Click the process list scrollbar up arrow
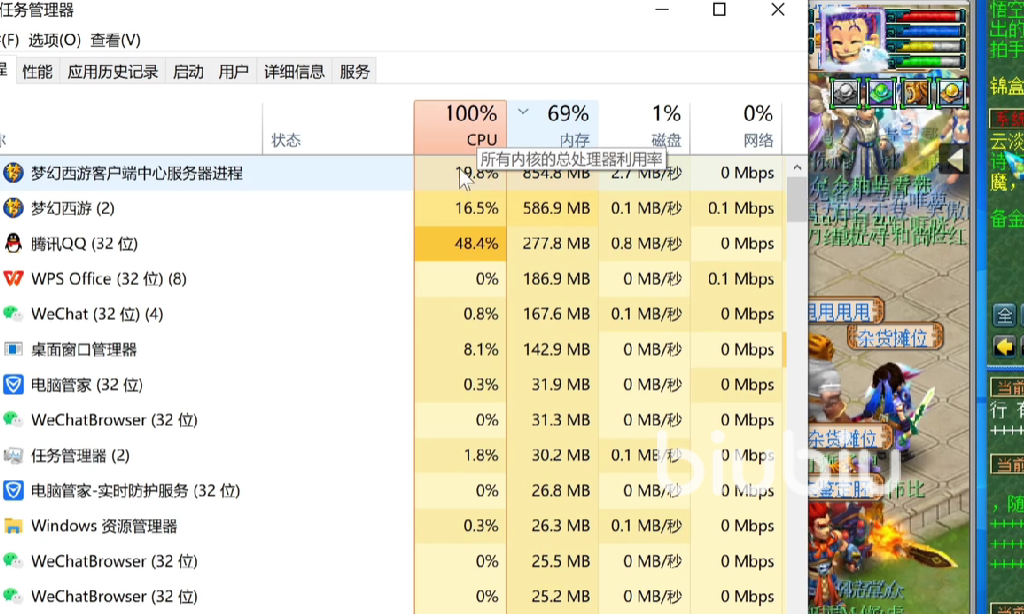 (797, 168)
